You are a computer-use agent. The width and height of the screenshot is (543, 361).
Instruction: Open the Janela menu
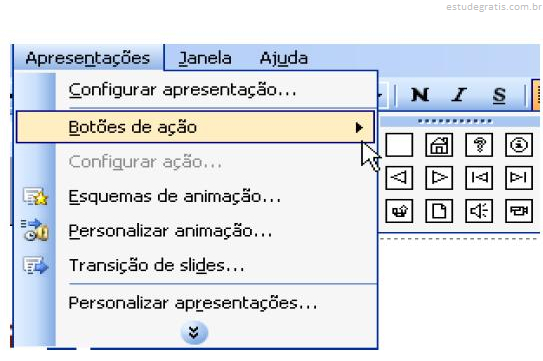point(205,58)
